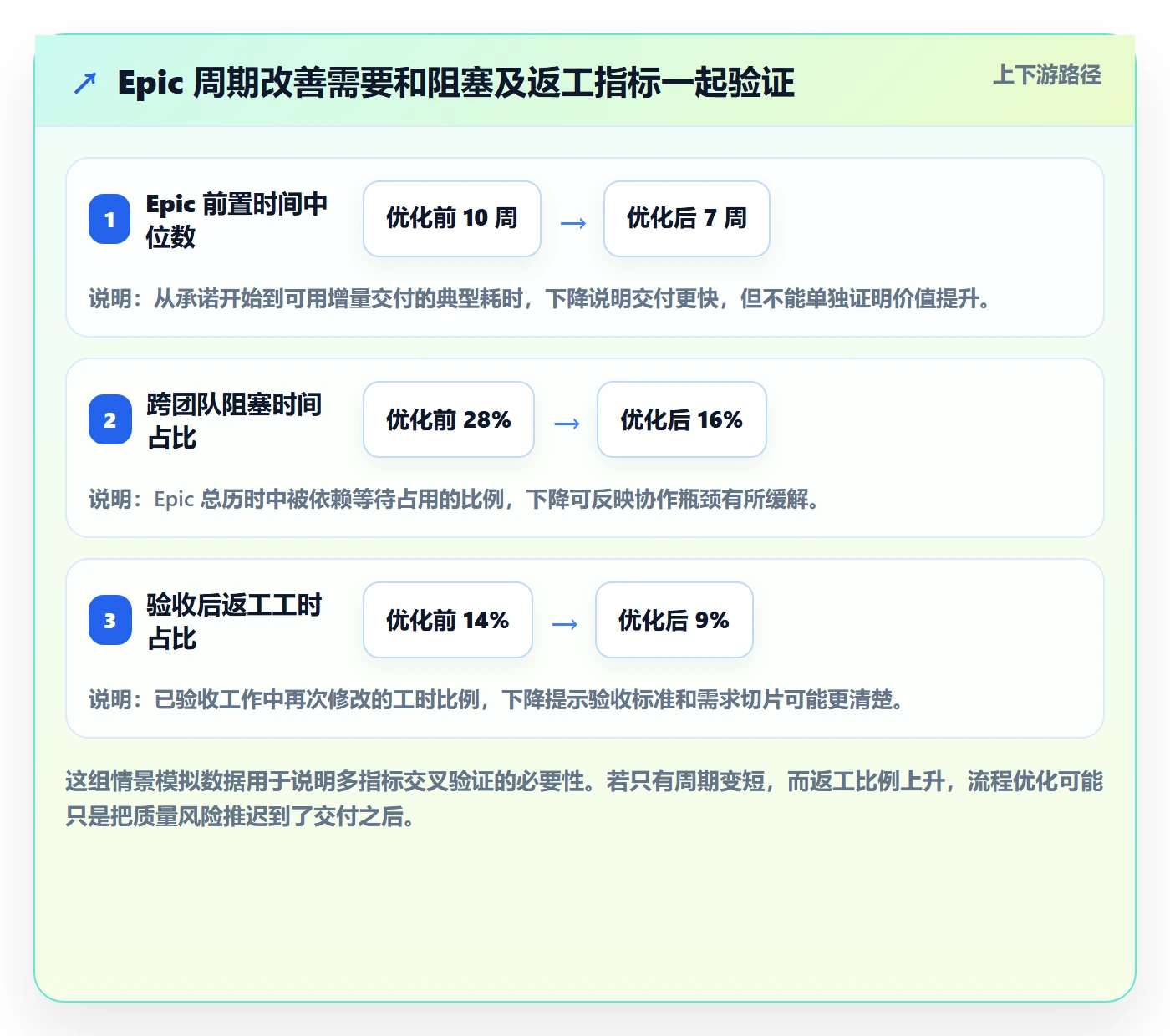Click the 优化后 9% value chip
The height and width of the screenshot is (1036, 1170).
tap(674, 620)
